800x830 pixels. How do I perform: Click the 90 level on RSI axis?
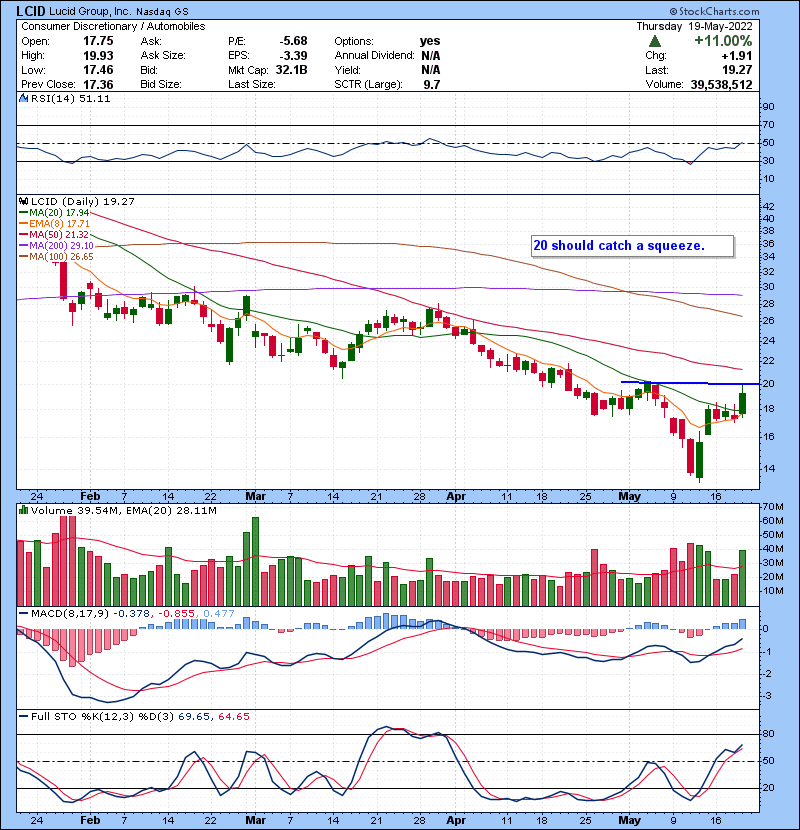coord(768,107)
